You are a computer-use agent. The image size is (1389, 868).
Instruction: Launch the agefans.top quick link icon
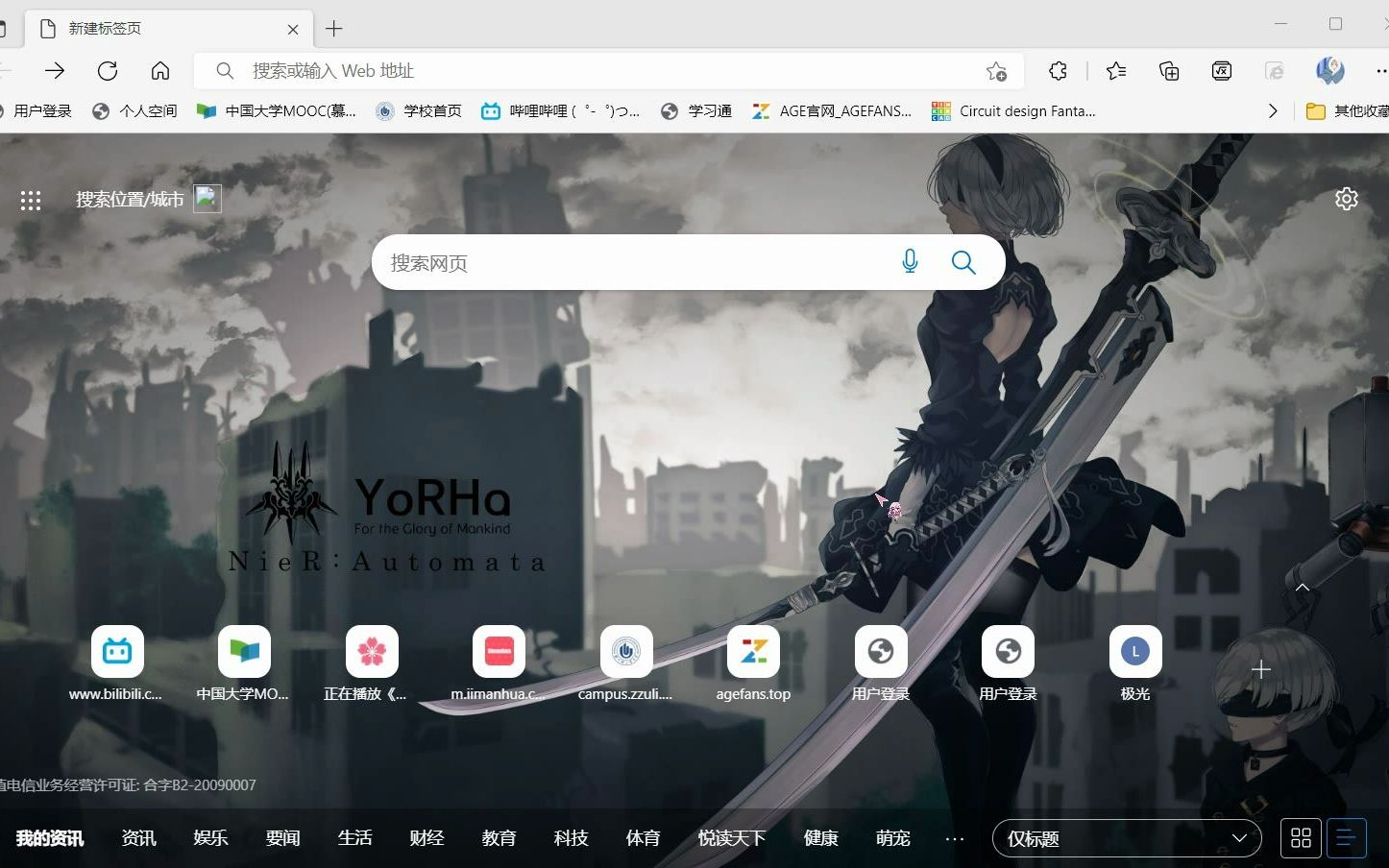point(753,650)
